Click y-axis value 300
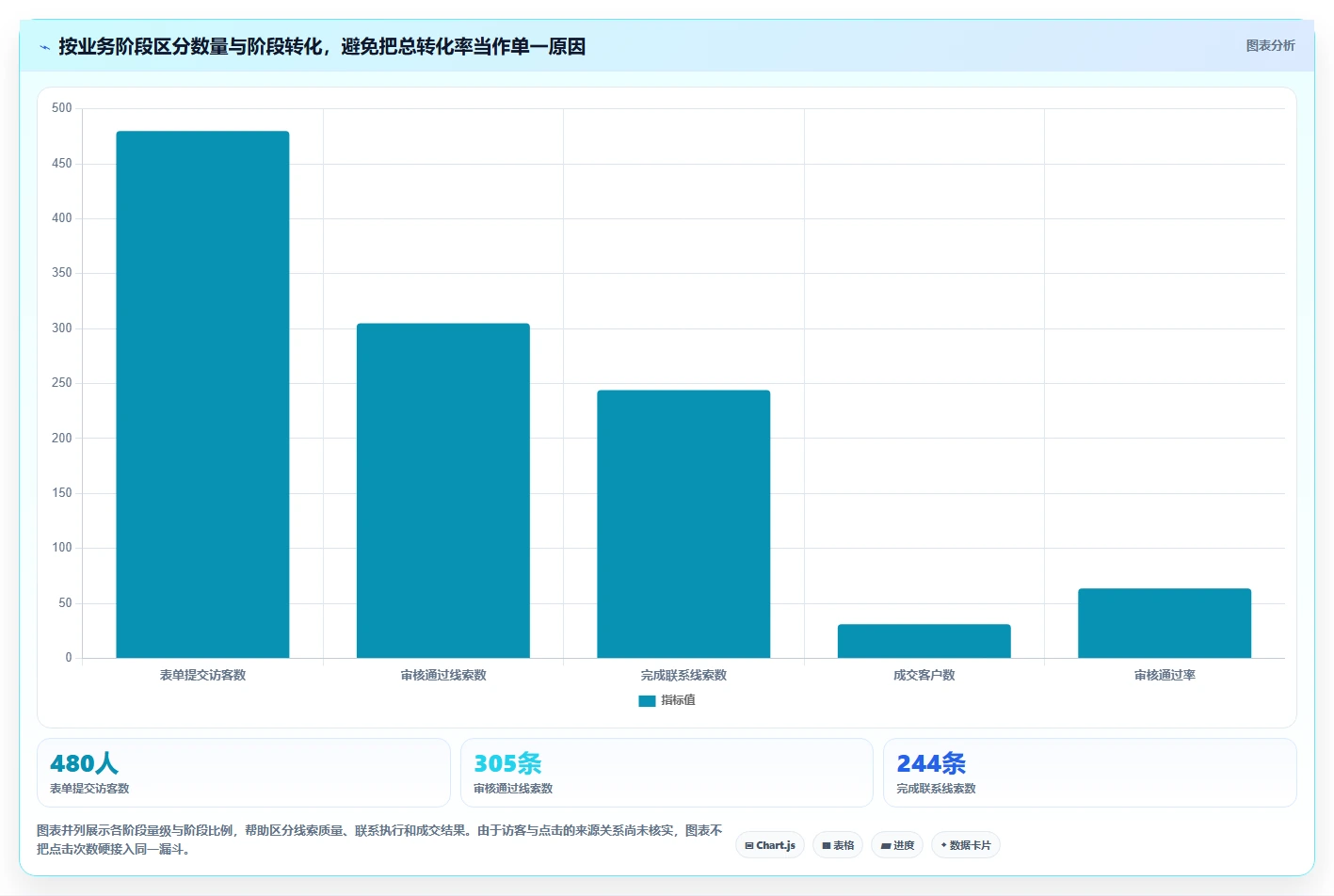Image resolution: width=1334 pixels, height=896 pixels. [62, 328]
